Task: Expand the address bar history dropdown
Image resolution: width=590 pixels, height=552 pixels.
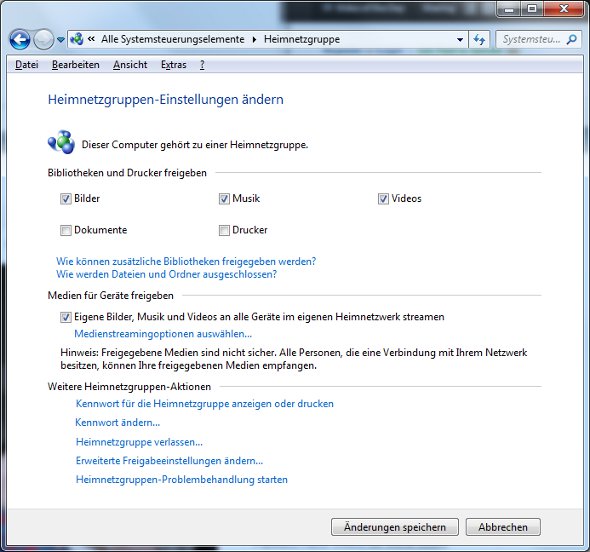Action: [x=460, y=40]
